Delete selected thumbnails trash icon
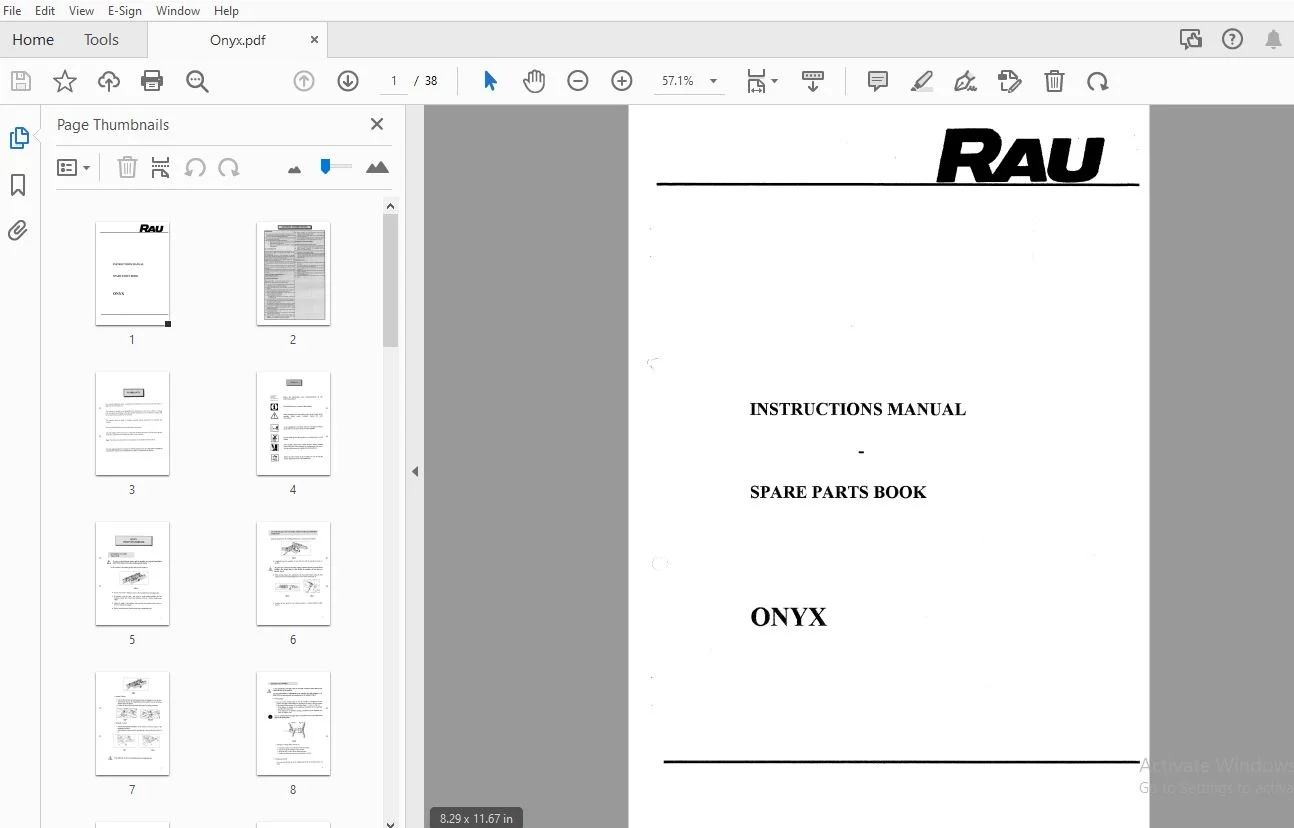This screenshot has height=828, width=1294. tap(127, 168)
